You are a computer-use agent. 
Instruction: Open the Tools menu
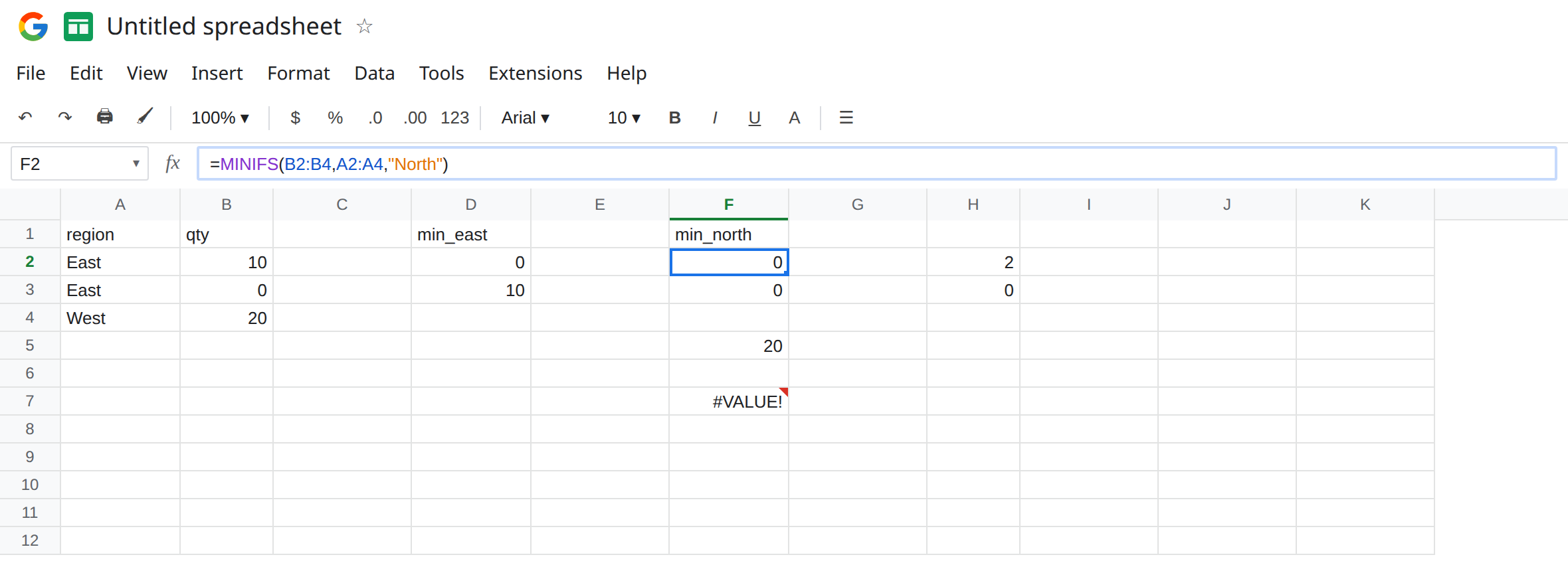coord(441,73)
